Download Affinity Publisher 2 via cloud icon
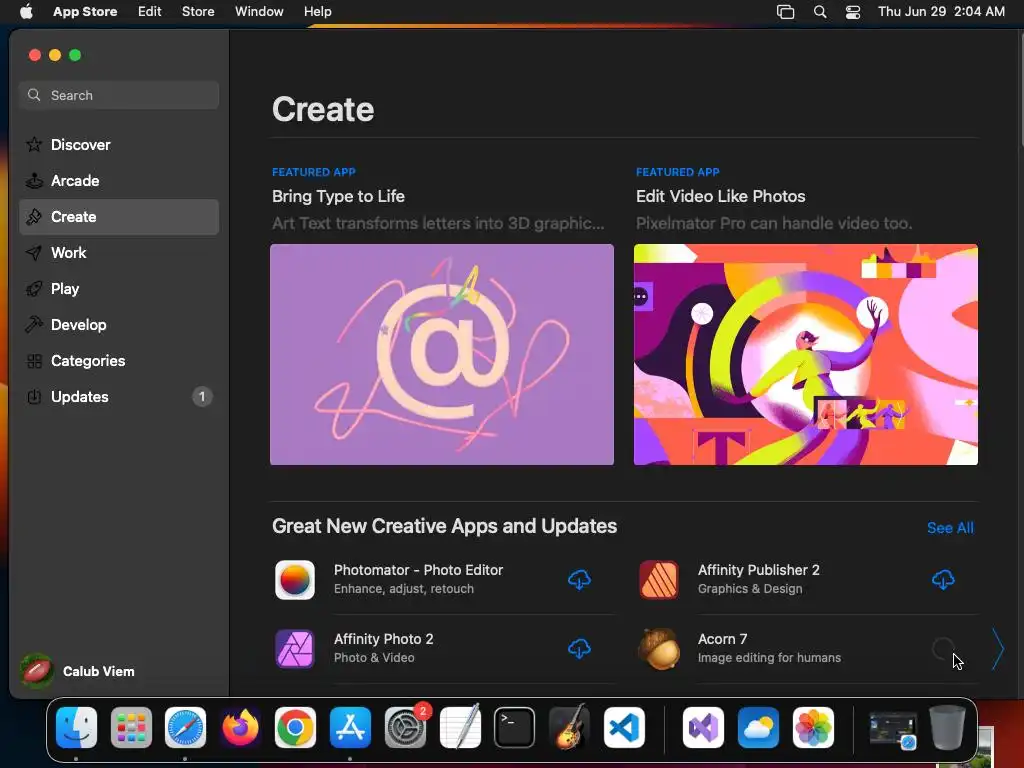This screenshot has width=1024, height=768. 943,579
